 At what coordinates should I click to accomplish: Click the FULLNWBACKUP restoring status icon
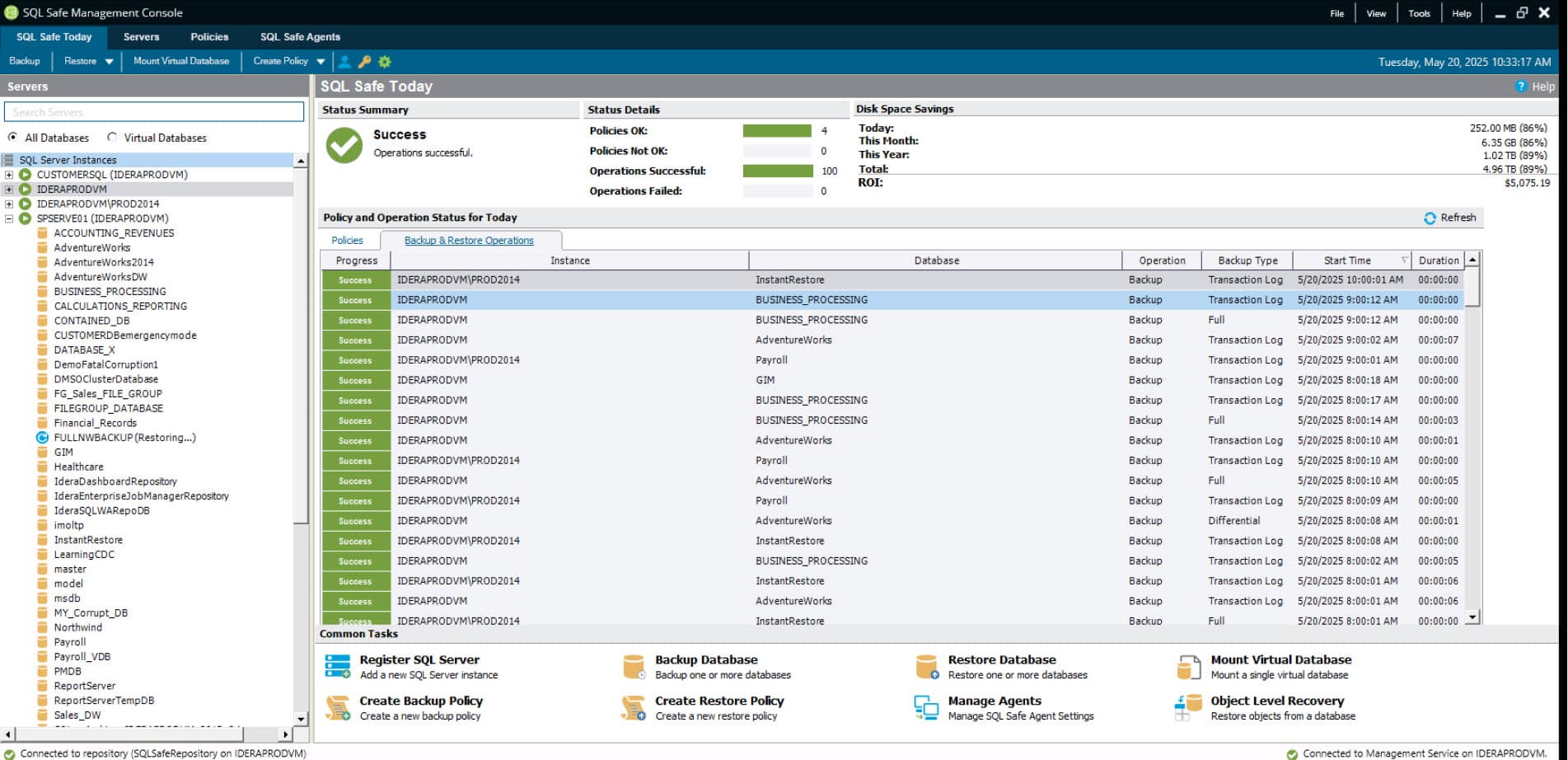pyautogui.click(x=43, y=438)
